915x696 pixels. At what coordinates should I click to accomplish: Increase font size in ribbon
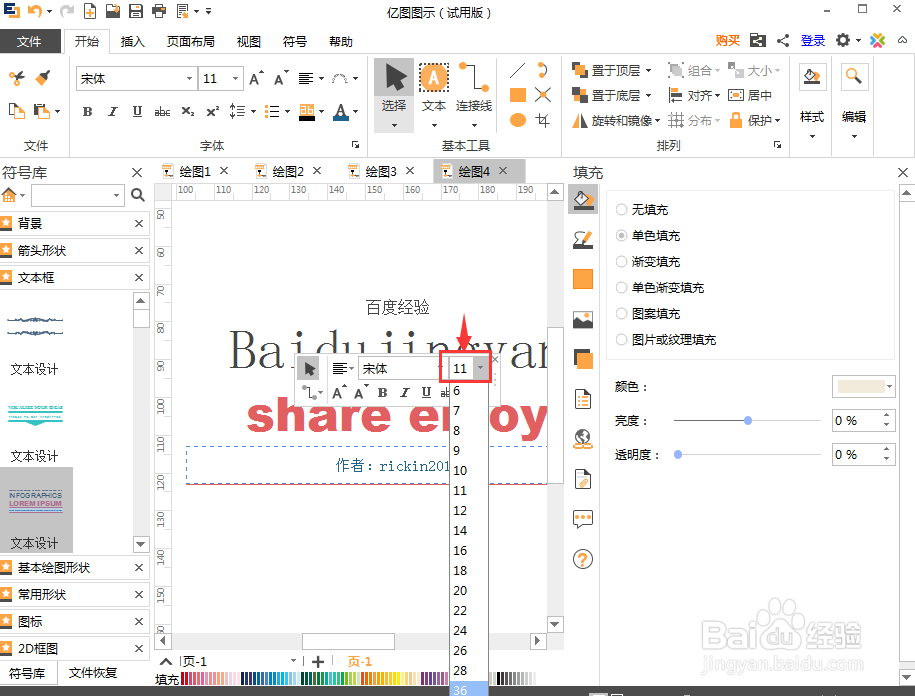pos(256,78)
